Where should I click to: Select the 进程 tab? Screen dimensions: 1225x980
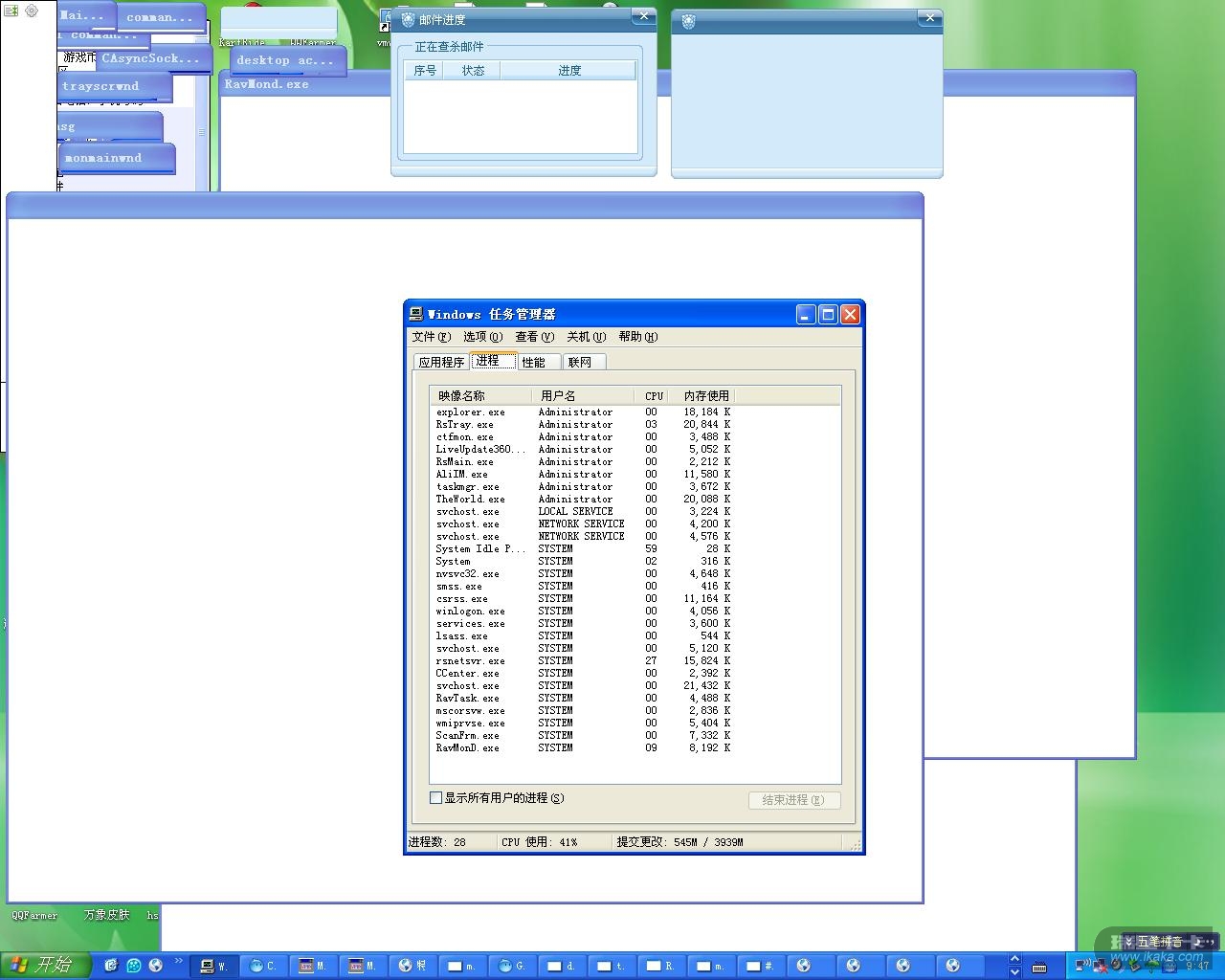(x=492, y=361)
